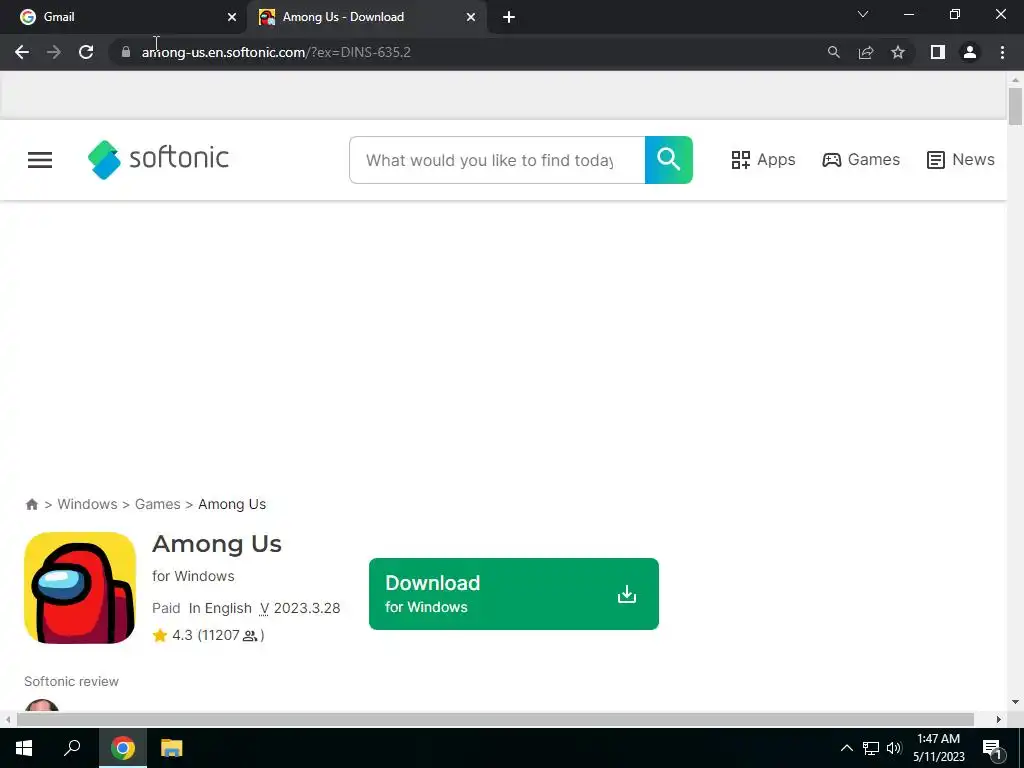Focus the Softonic search input field

(497, 160)
